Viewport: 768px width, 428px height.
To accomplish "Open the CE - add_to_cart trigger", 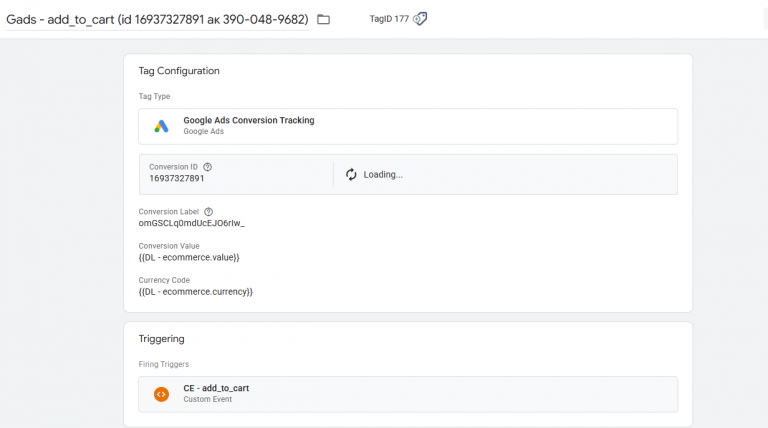I will pyautogui.click(x=408, y=394).
